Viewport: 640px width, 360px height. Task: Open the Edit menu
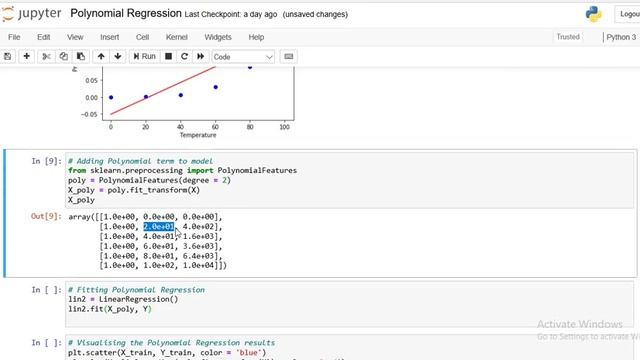pos(44,37)
